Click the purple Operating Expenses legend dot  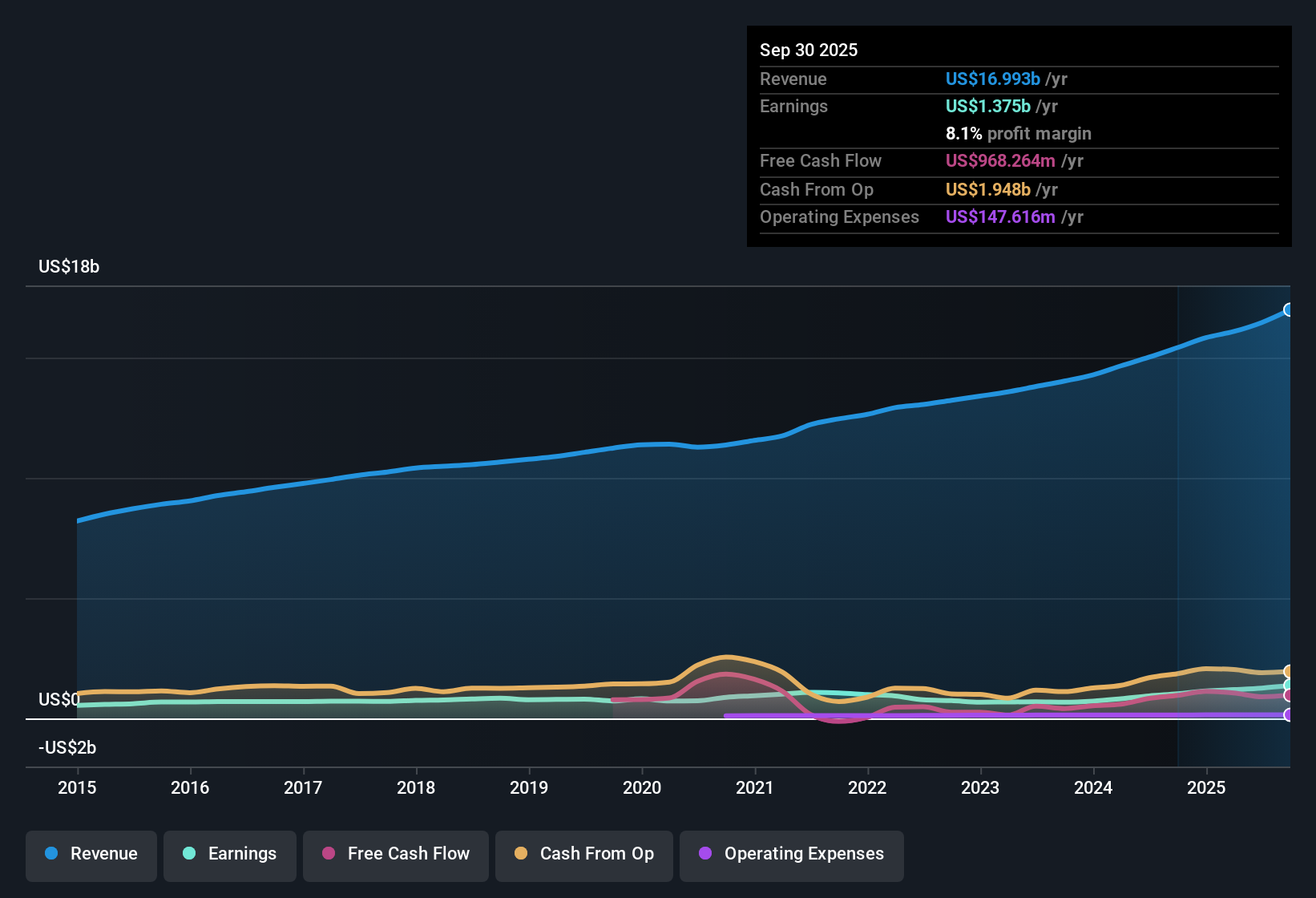tap(704, 854)
